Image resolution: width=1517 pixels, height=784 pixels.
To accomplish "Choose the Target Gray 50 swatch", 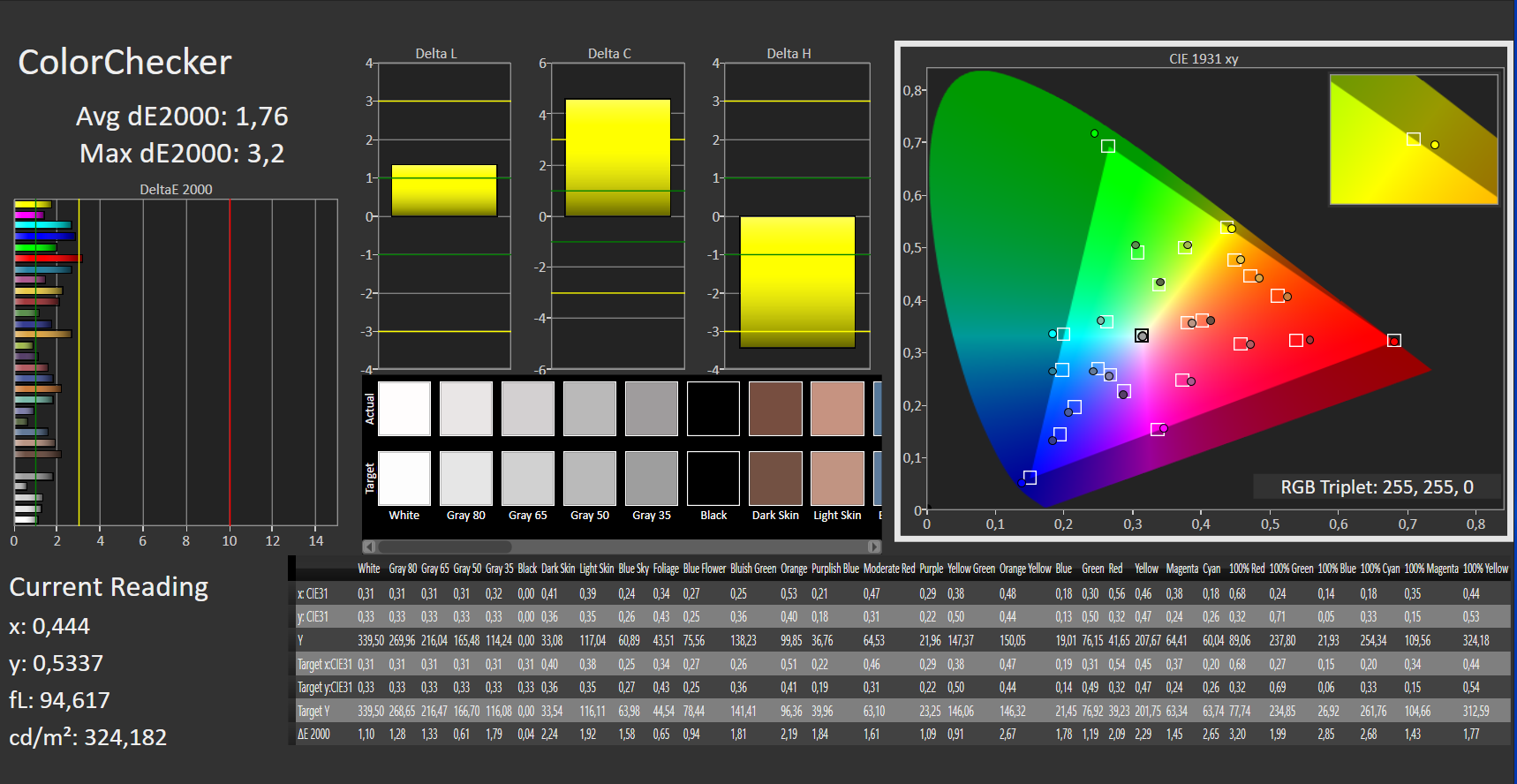I will click(x=590, y=479).
